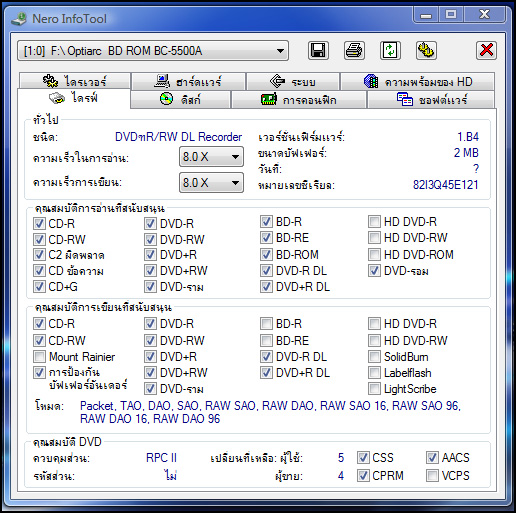Toggle the AACS checkbox

[x=432, y=458]
